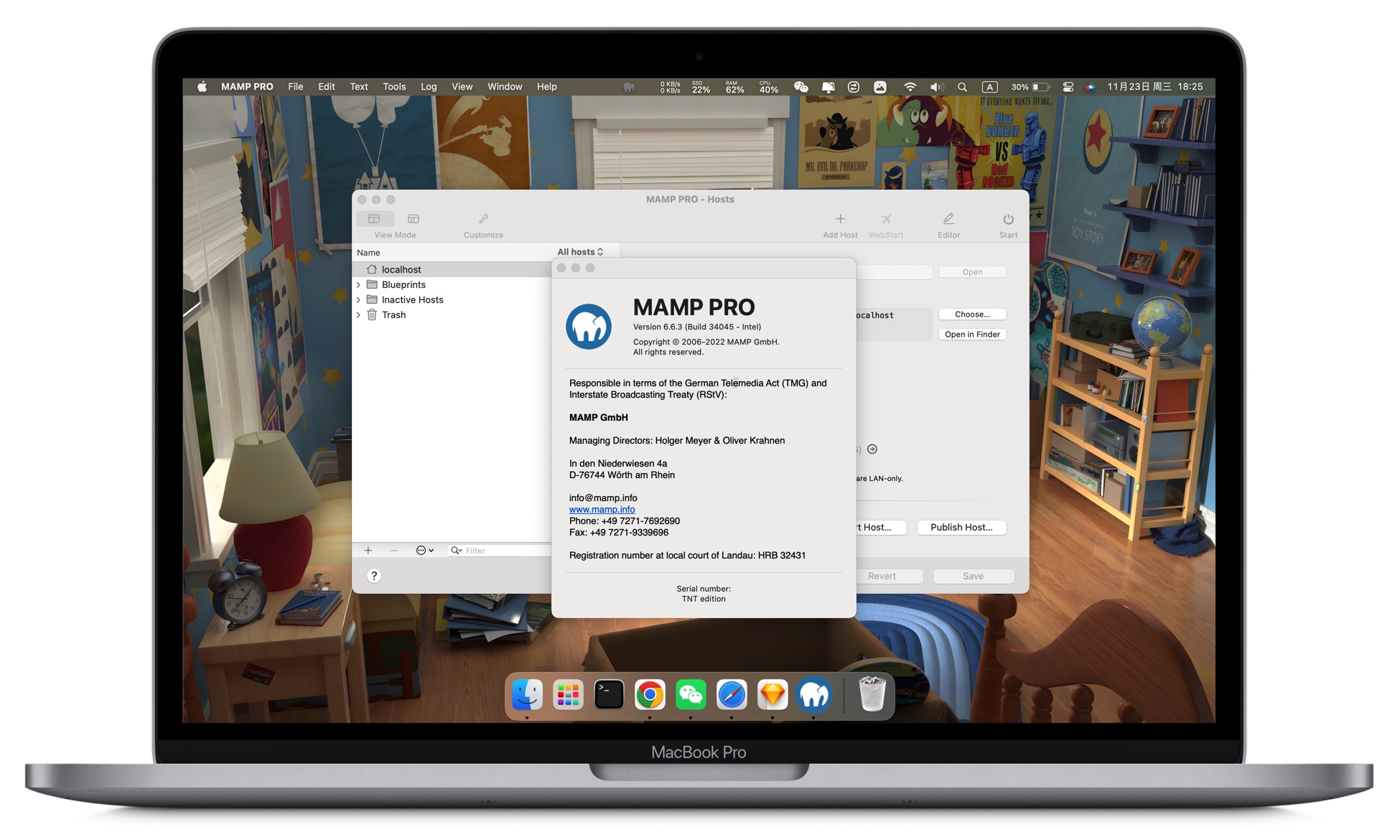Open Spotlight search magnifier
This screenshot has width=1400, height=840.
click(962, 87)
